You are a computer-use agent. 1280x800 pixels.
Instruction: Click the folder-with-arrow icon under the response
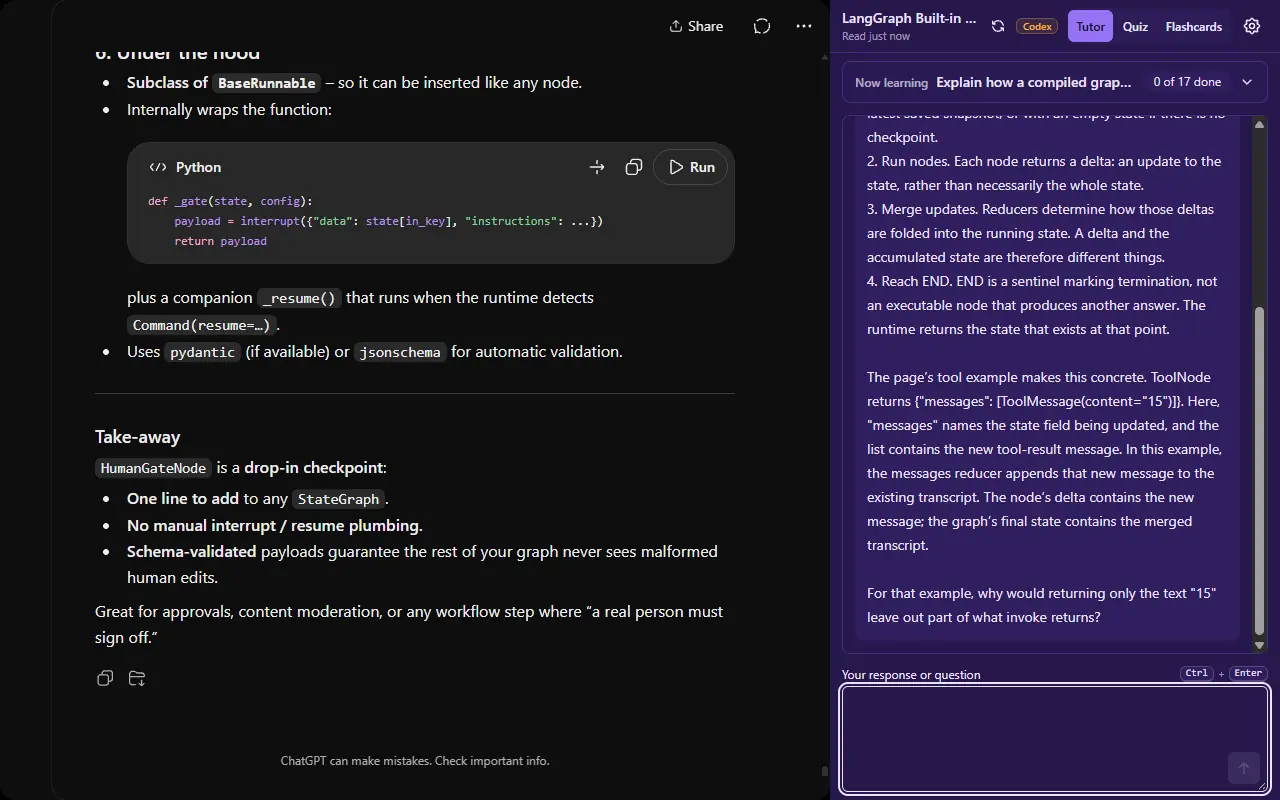click(x=137, y=678)
